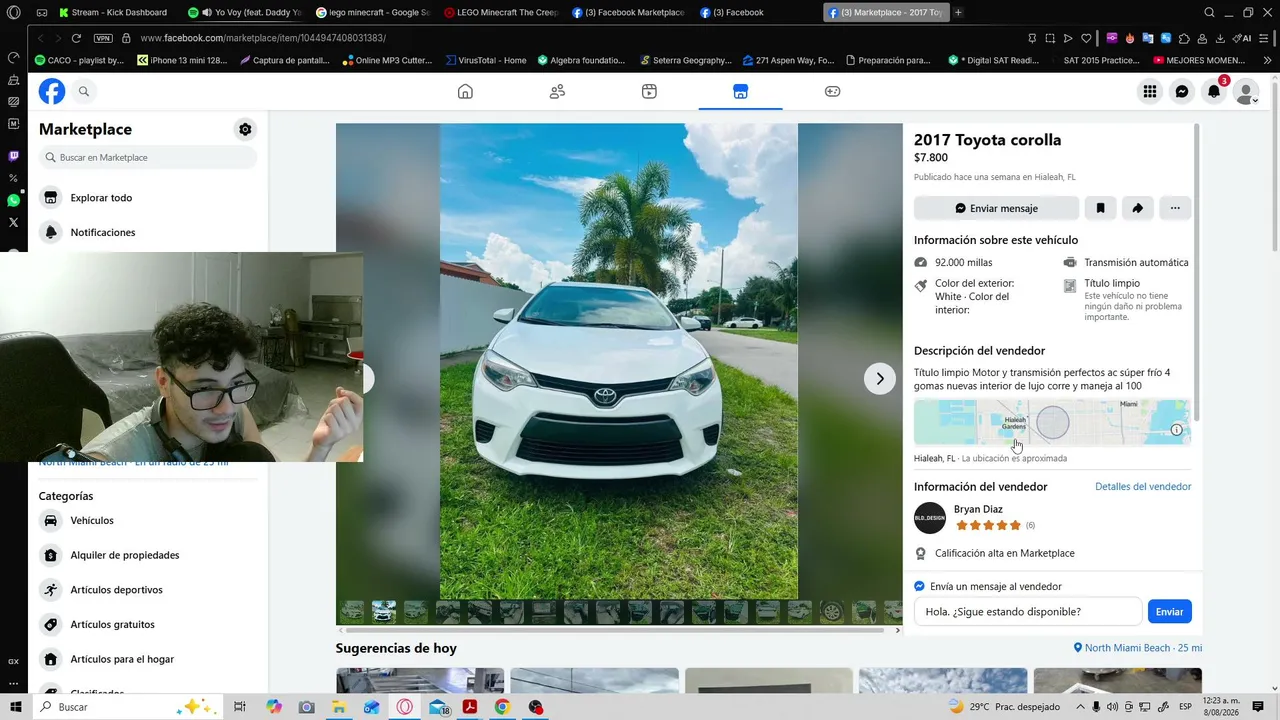This screenshot has height=720, width=1280.
Task: Open the Facebook apps grid menu
Action: click(x=1150, y=92)
